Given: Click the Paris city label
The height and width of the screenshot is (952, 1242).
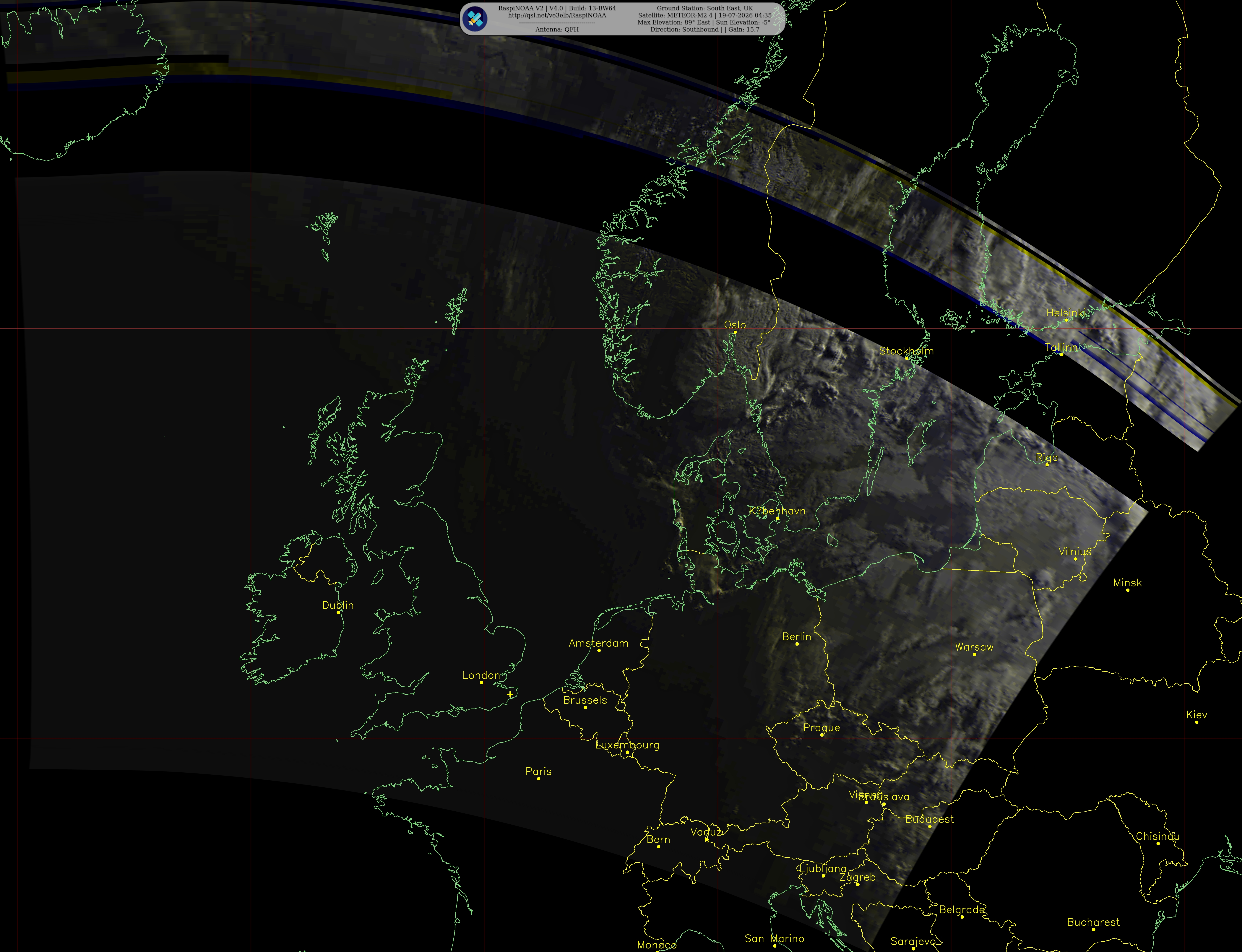Looking at the screenshot, I should click(x=538, y=771).
